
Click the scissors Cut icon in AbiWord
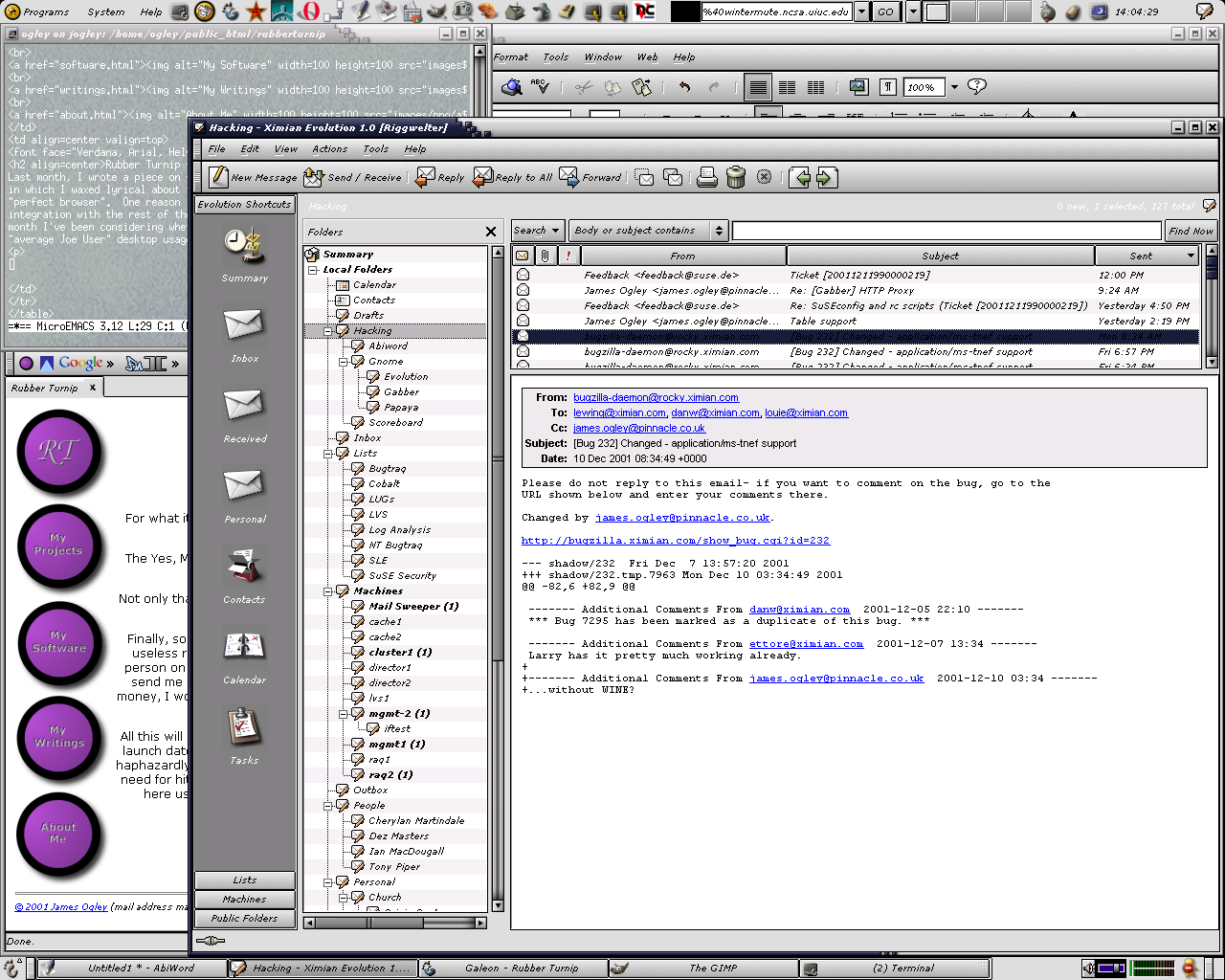pos(584,87)
